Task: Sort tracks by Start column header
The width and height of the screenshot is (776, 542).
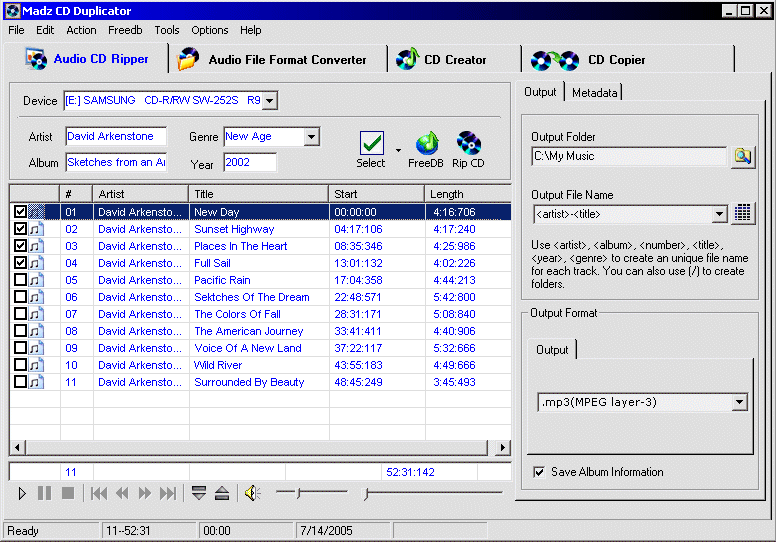Action: (376, 194)
